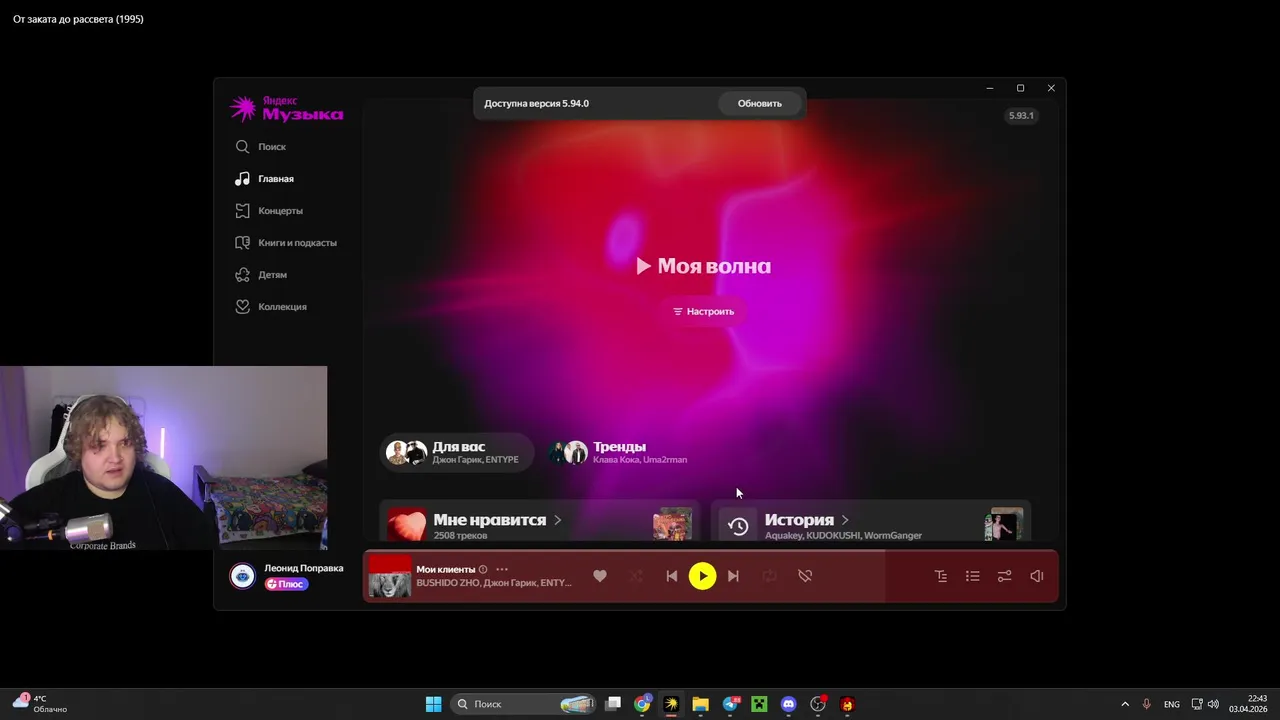Click the network tray icon
This screenshot has height=720, width=1280.
pos(1196,704)
